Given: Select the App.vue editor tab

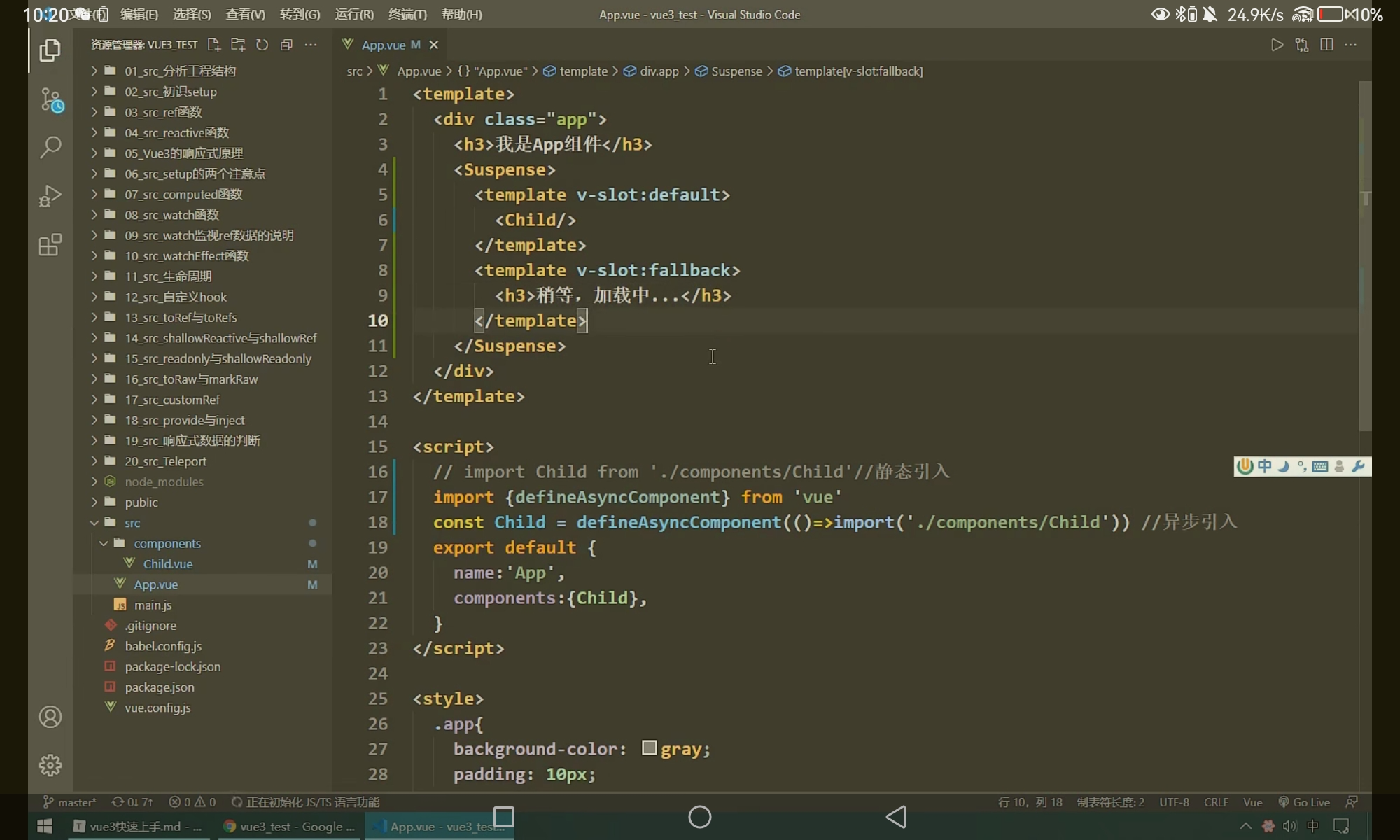Looking at the screenshot, I should point(384,45).
